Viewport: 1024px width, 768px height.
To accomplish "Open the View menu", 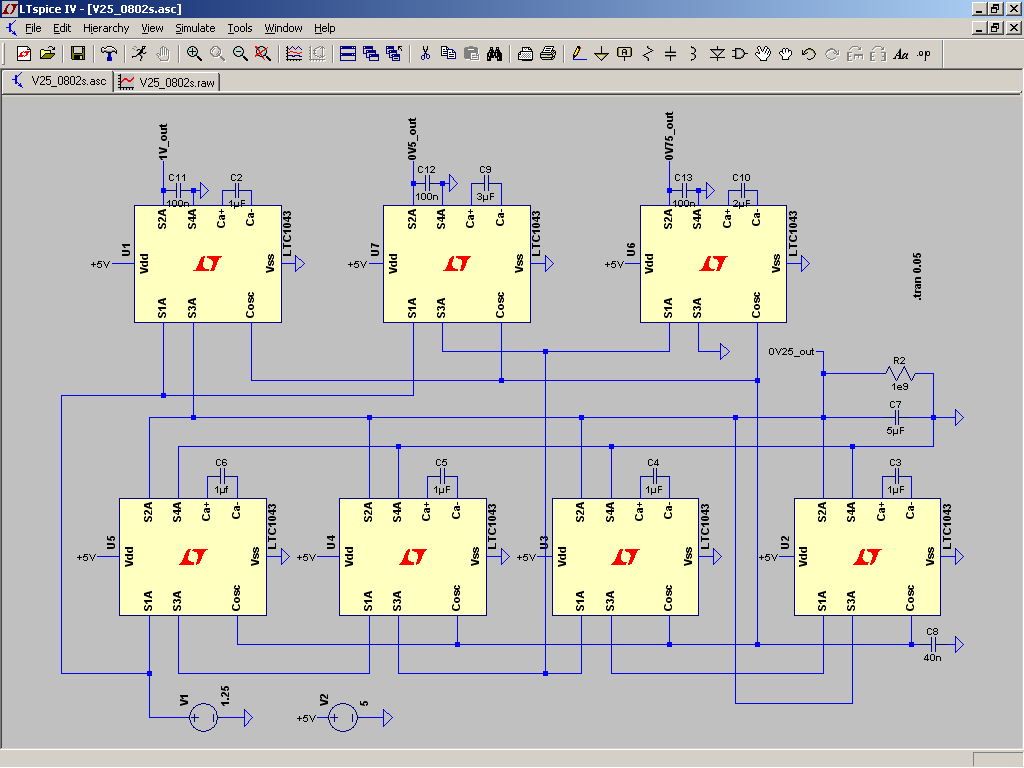I will pyautogui.click(x=152, y=28).
